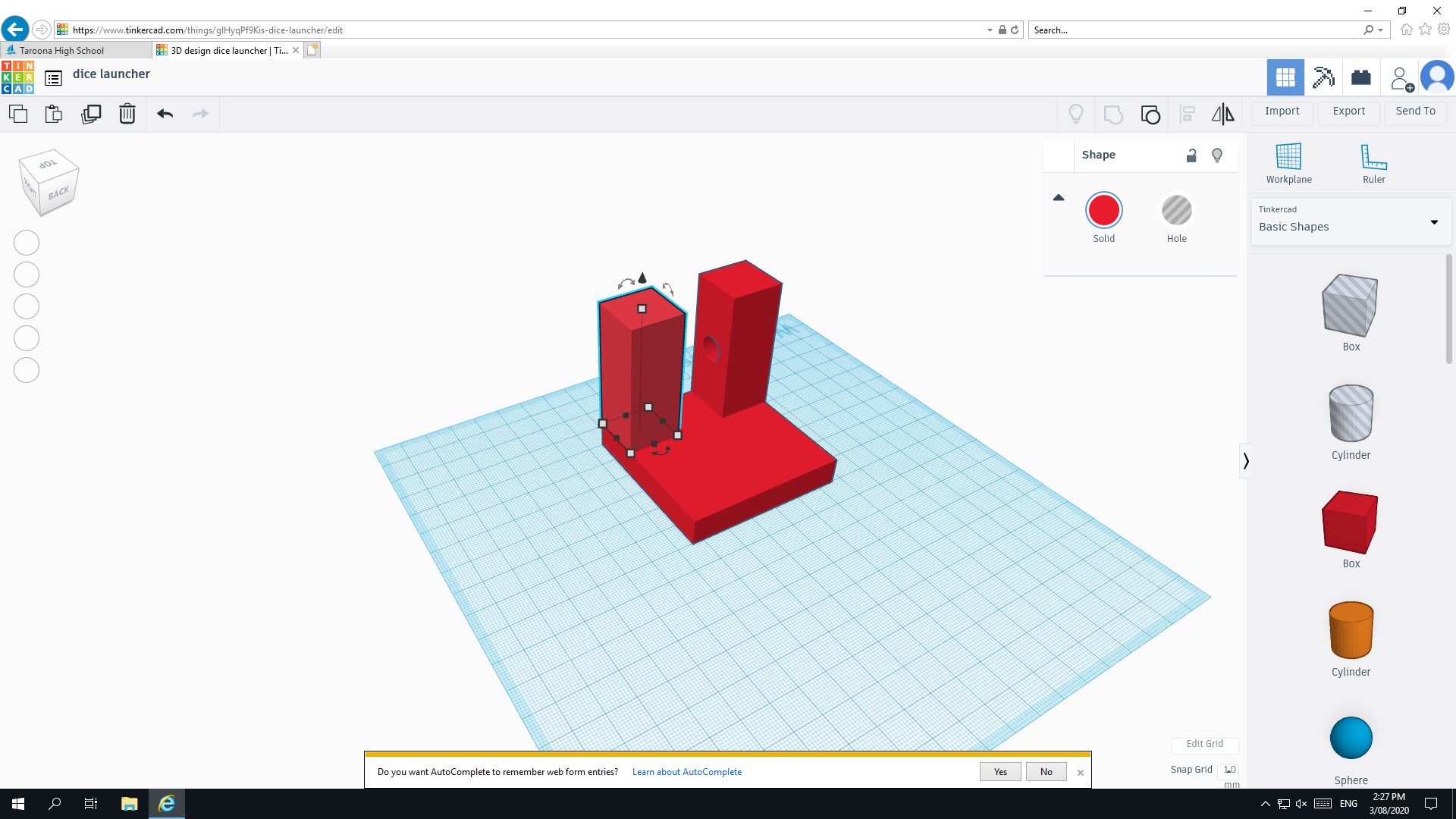The image size is (1456, 819).
Task: Open Windows Start menu
Action: click(18, 804)
